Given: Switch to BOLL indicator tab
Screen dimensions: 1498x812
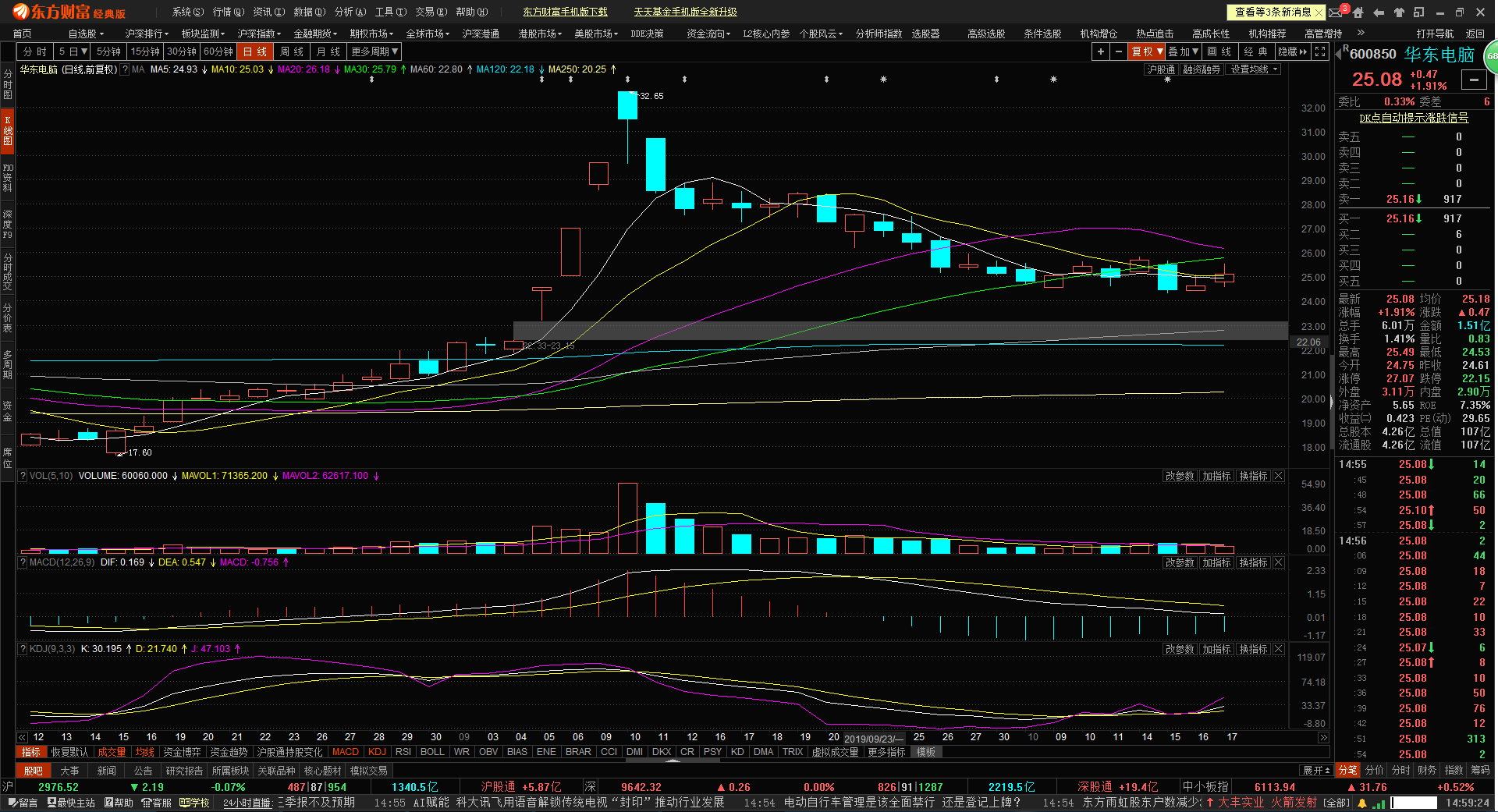Looking at the screenshot, I should coord(432,752).
